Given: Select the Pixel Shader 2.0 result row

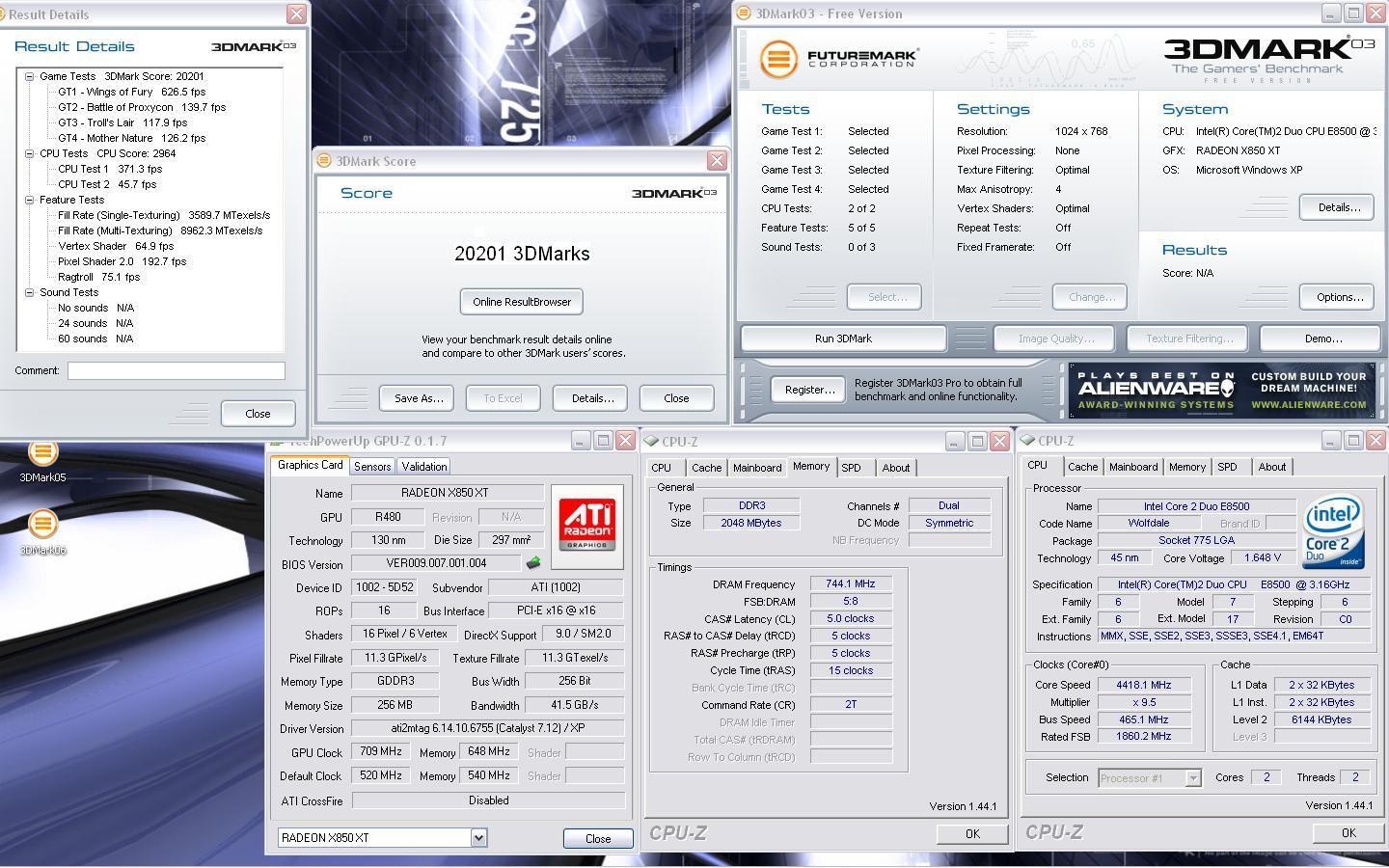Looking at the screenshot, I should coord(123,261).
